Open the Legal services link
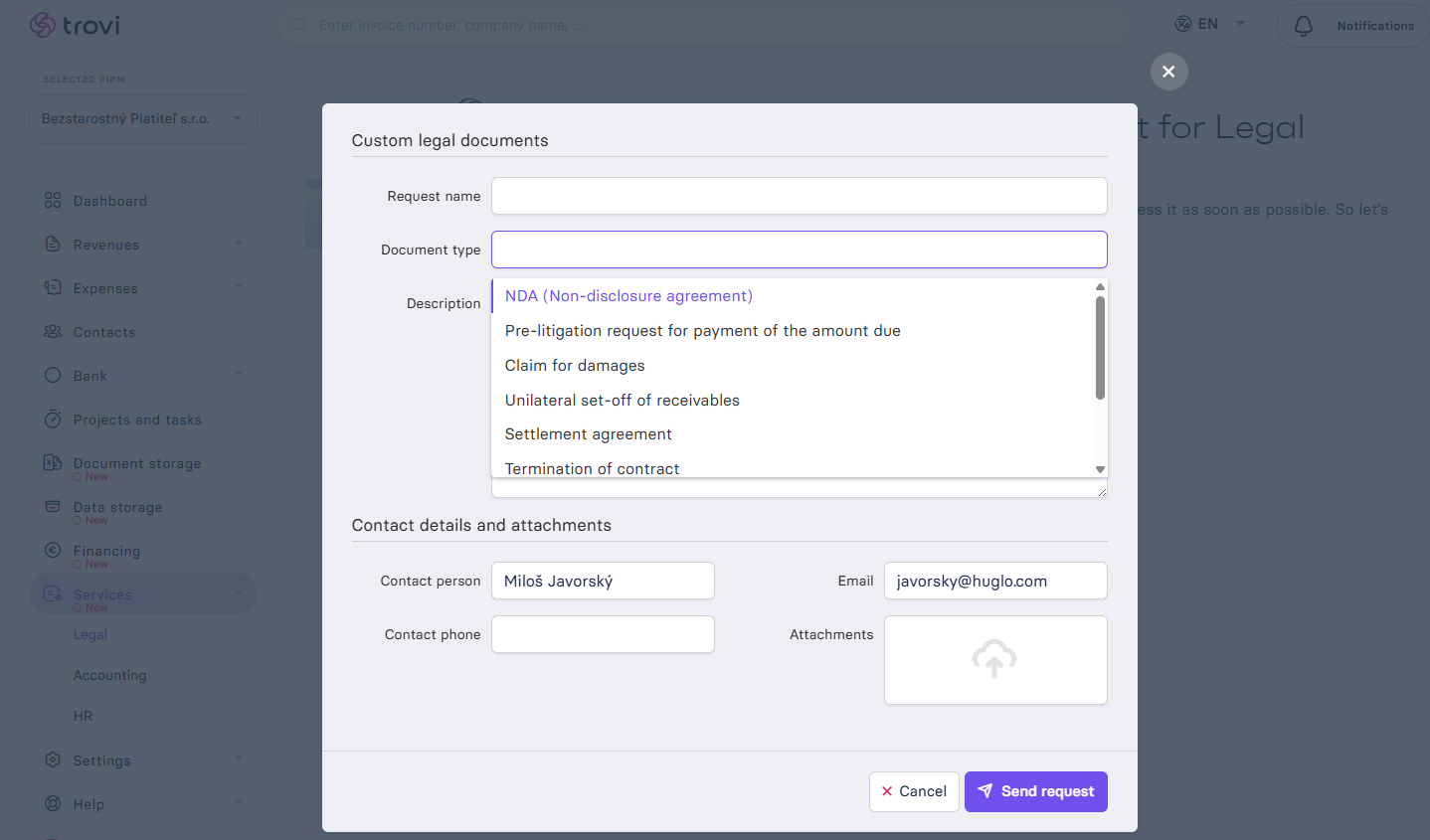1430x840 pixels. 90,634
